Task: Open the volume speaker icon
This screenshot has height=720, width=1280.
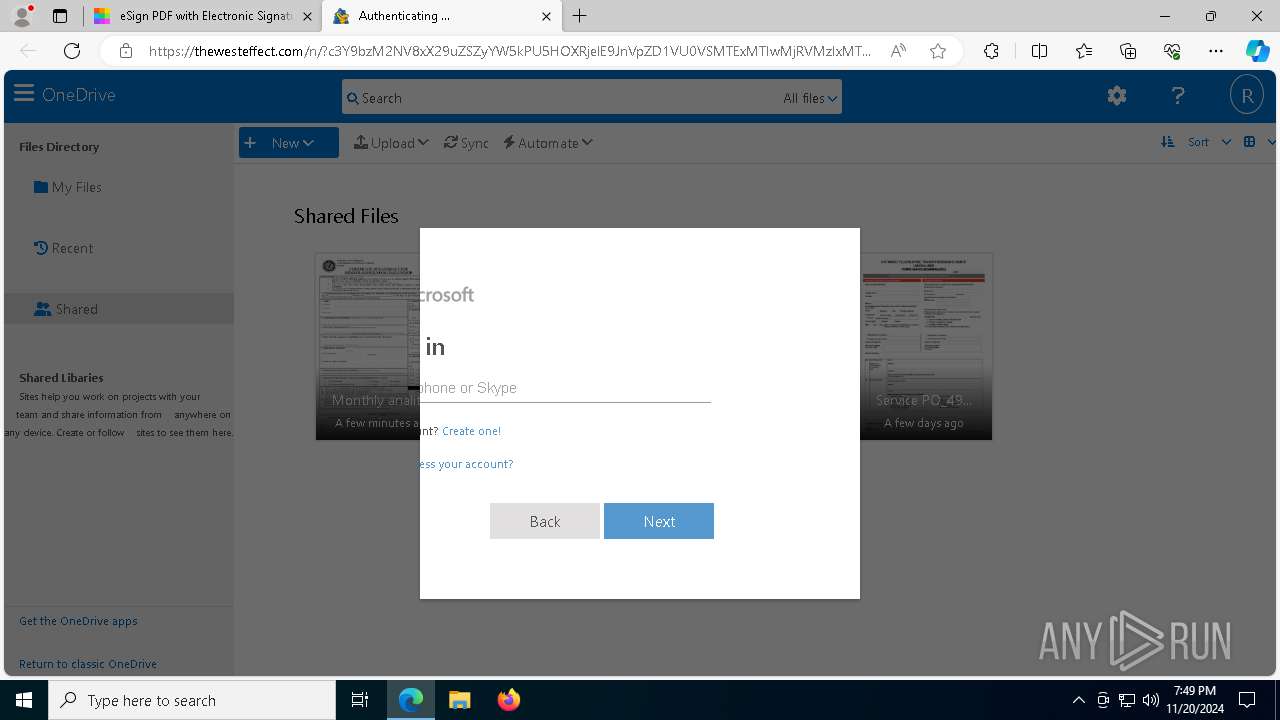Action: click(1151, 700)
